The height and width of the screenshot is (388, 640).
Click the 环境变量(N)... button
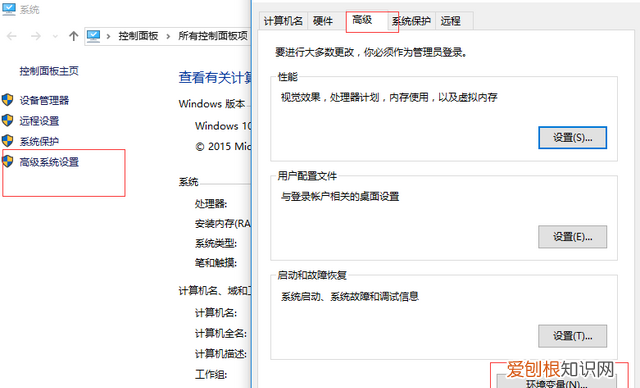tap(557, 382)
